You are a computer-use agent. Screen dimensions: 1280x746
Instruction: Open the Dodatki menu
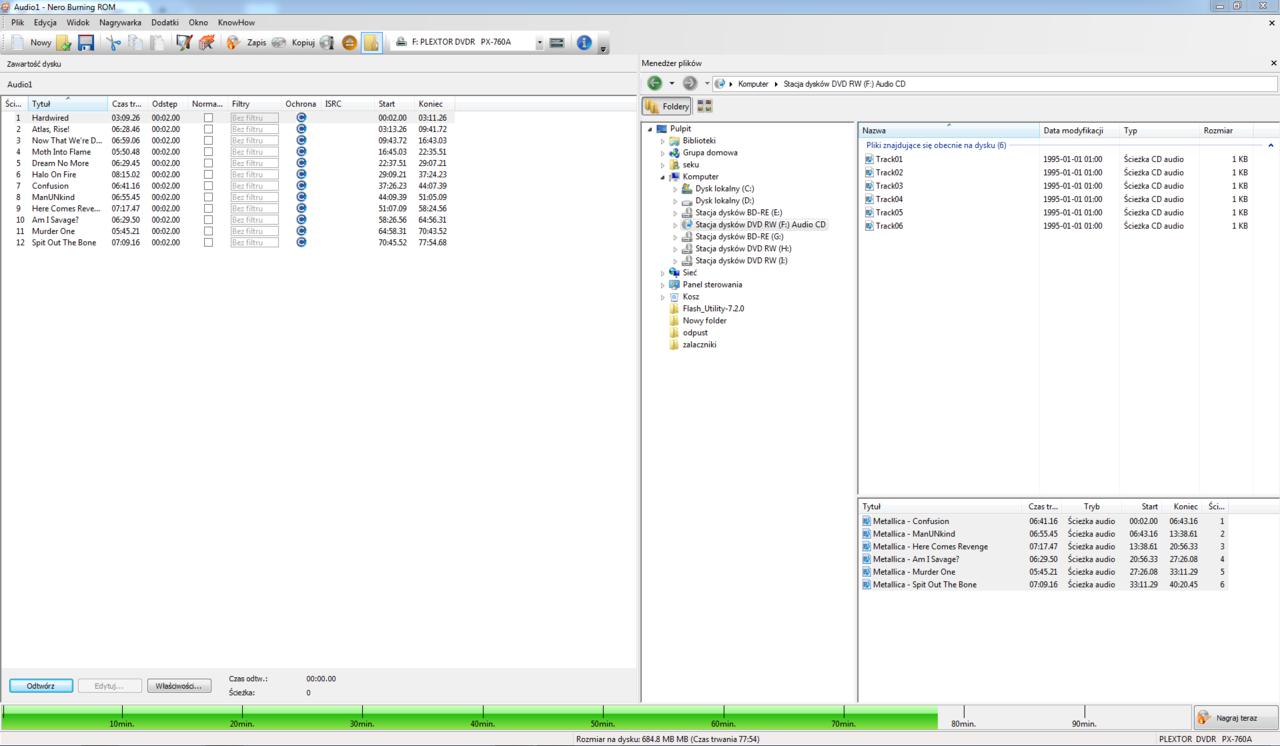(x=165, y=22)
